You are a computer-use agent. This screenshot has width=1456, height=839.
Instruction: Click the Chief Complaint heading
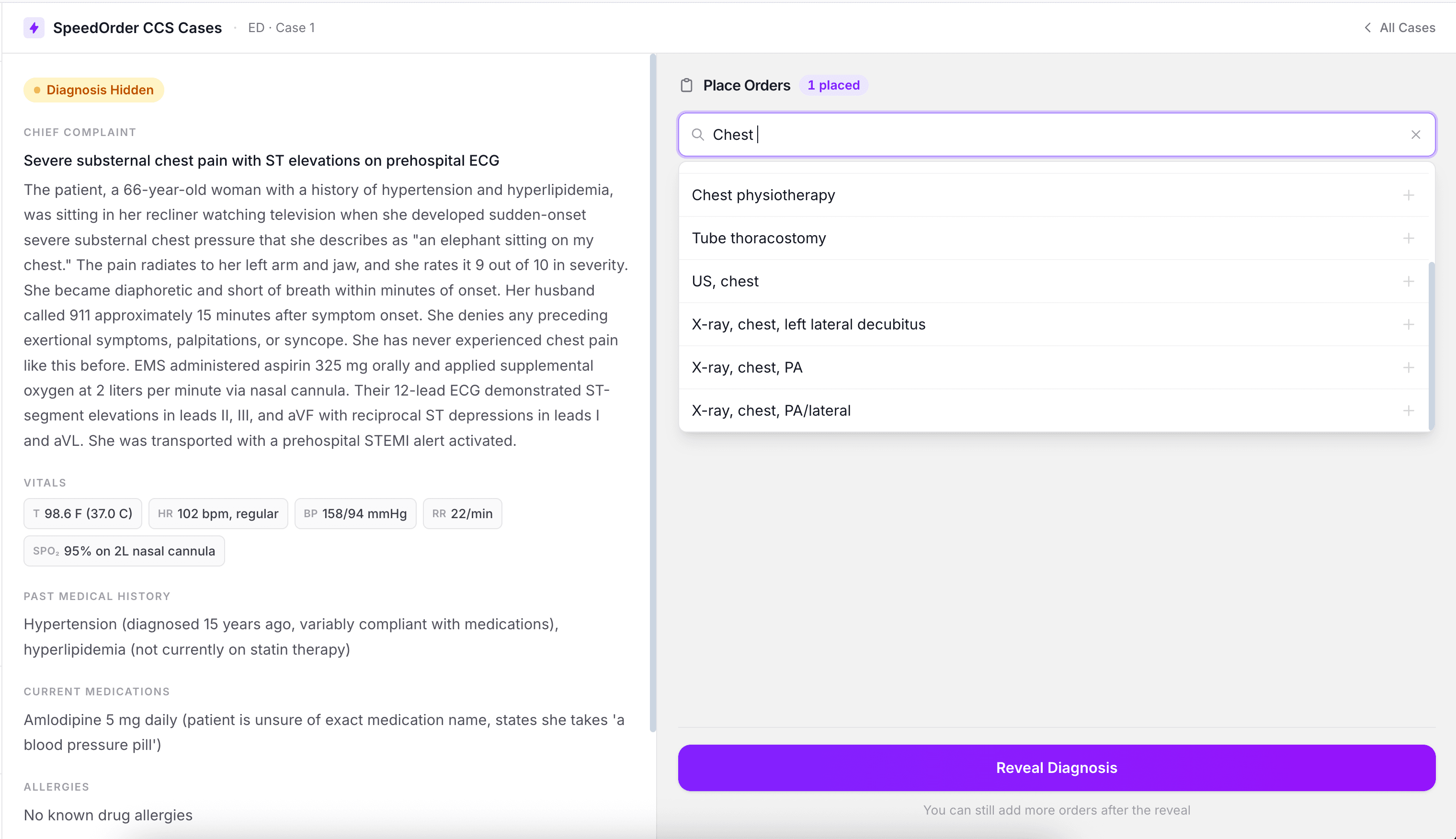pyautogui.click(x=80, y=132)
